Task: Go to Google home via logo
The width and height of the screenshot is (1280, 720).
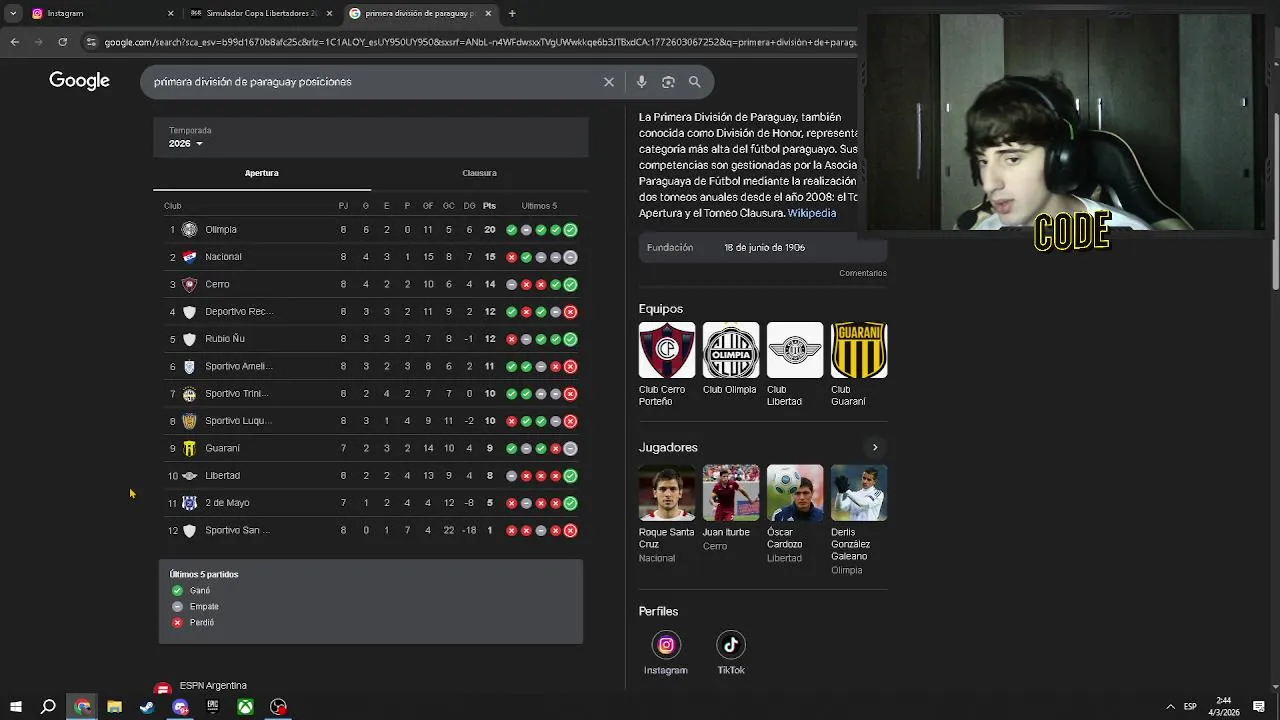Action: point(79,81)
